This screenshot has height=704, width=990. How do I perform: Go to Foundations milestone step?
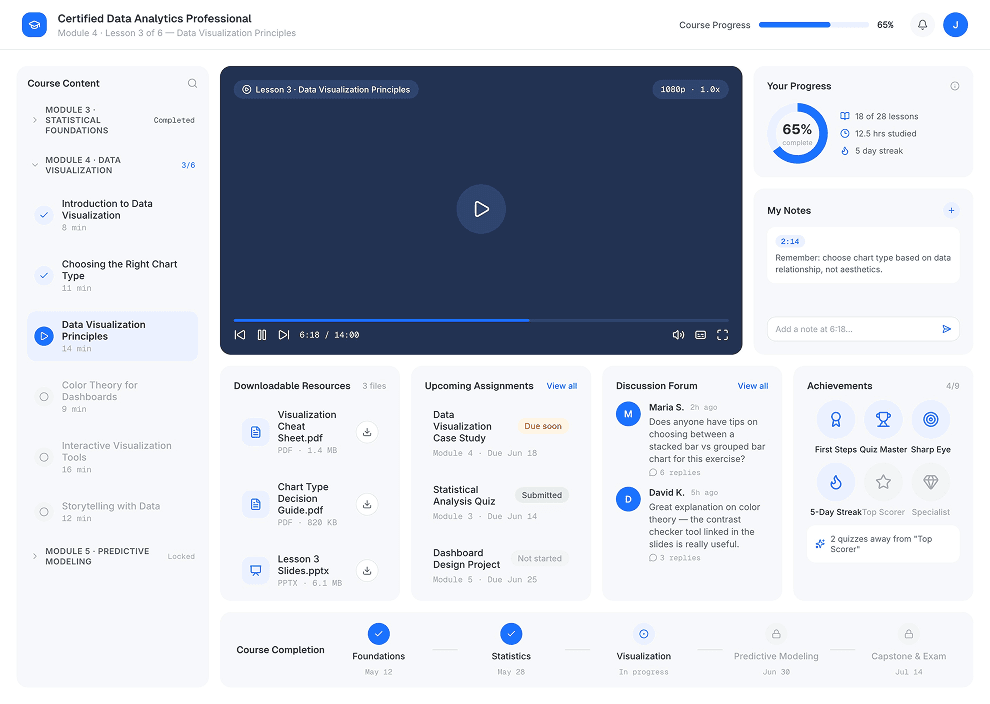(x=378, y=633)
